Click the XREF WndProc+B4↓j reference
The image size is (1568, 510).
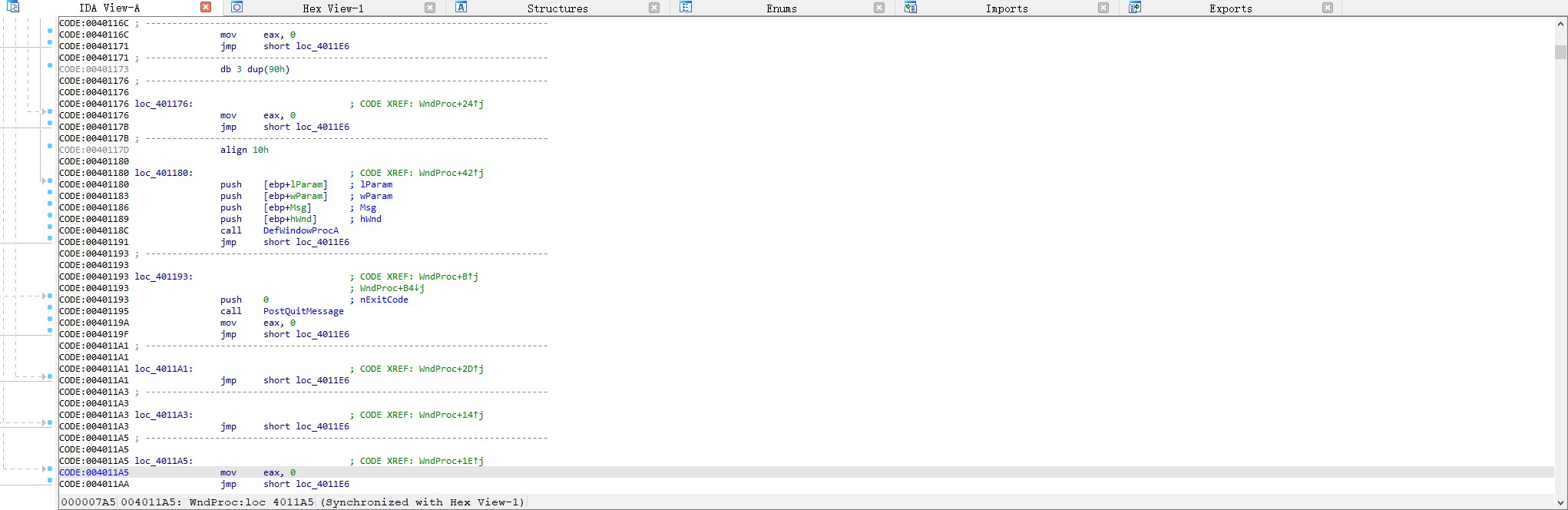(392, 288)
